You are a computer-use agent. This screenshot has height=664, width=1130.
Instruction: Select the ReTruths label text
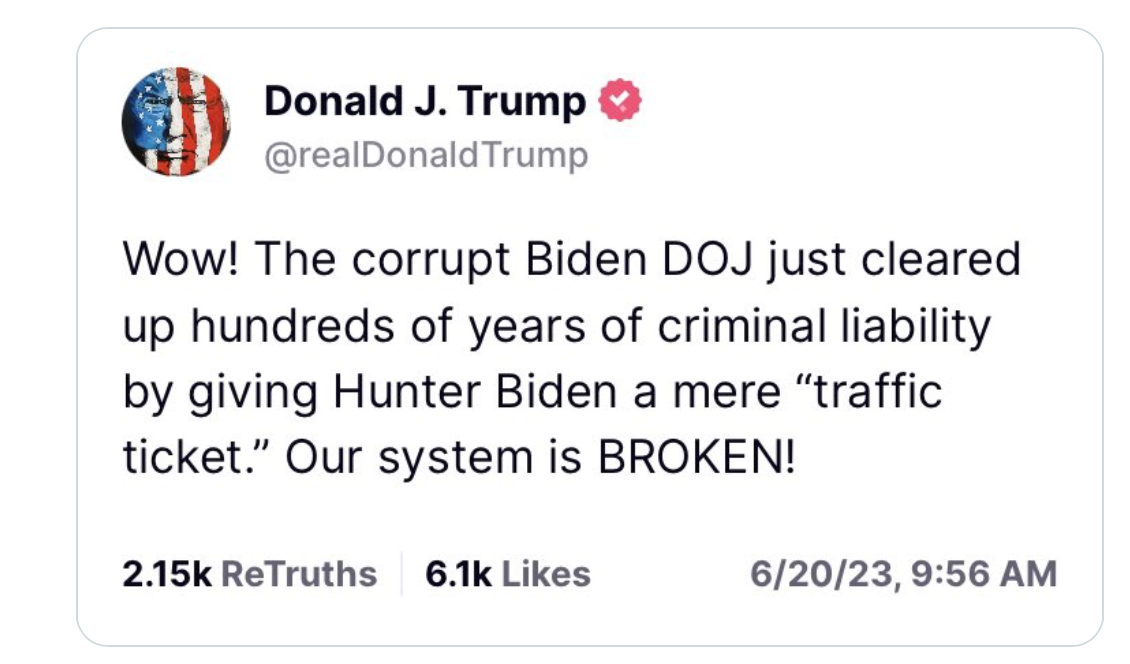click(x=298, y=574)
